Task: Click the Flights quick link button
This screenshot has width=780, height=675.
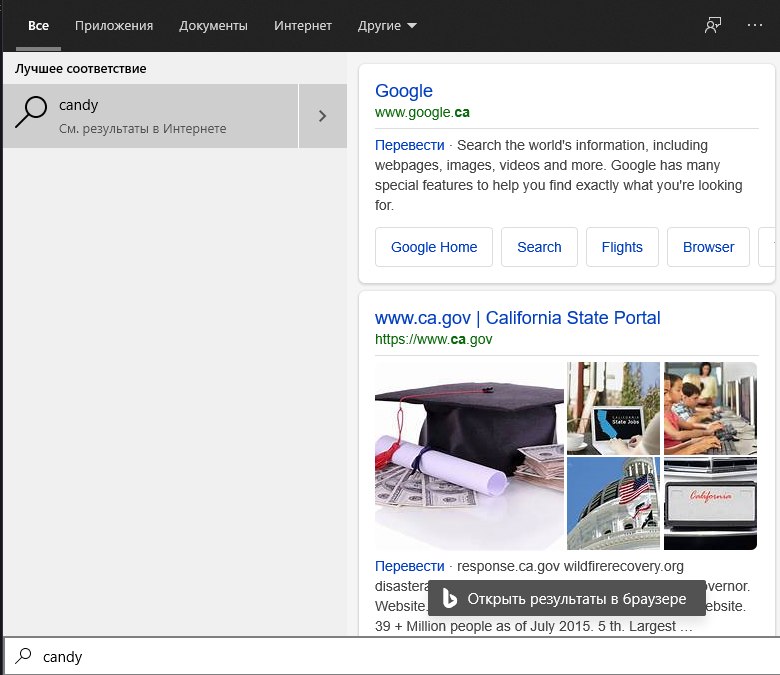Action: coord(622,247)
